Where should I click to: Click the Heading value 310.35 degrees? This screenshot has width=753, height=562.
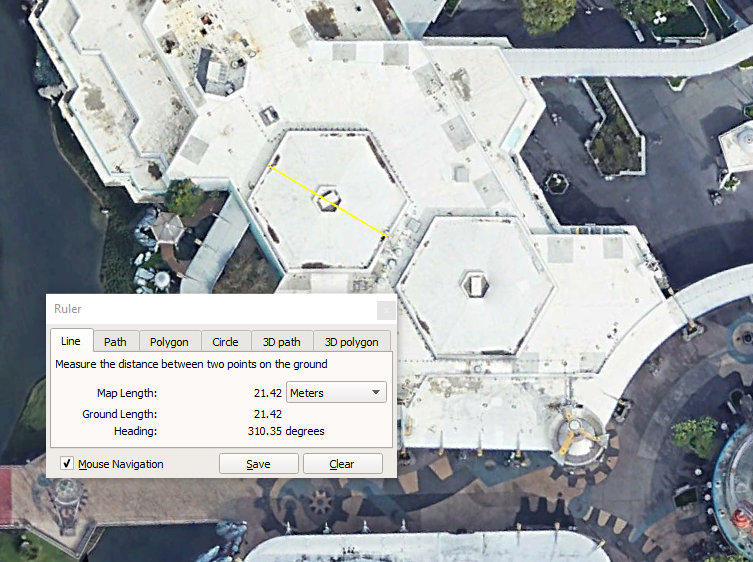click(285, 431)
